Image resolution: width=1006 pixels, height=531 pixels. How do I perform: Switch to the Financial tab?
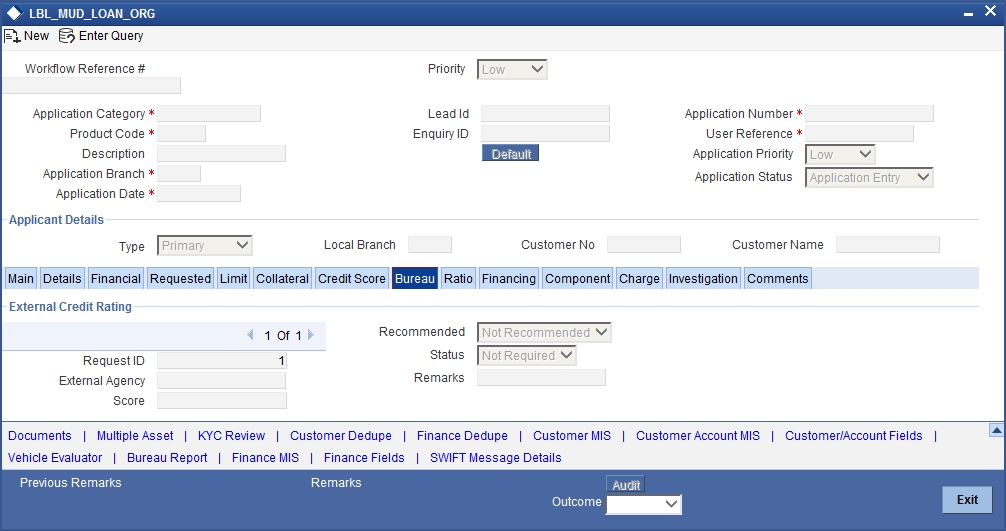click(115, 278)
